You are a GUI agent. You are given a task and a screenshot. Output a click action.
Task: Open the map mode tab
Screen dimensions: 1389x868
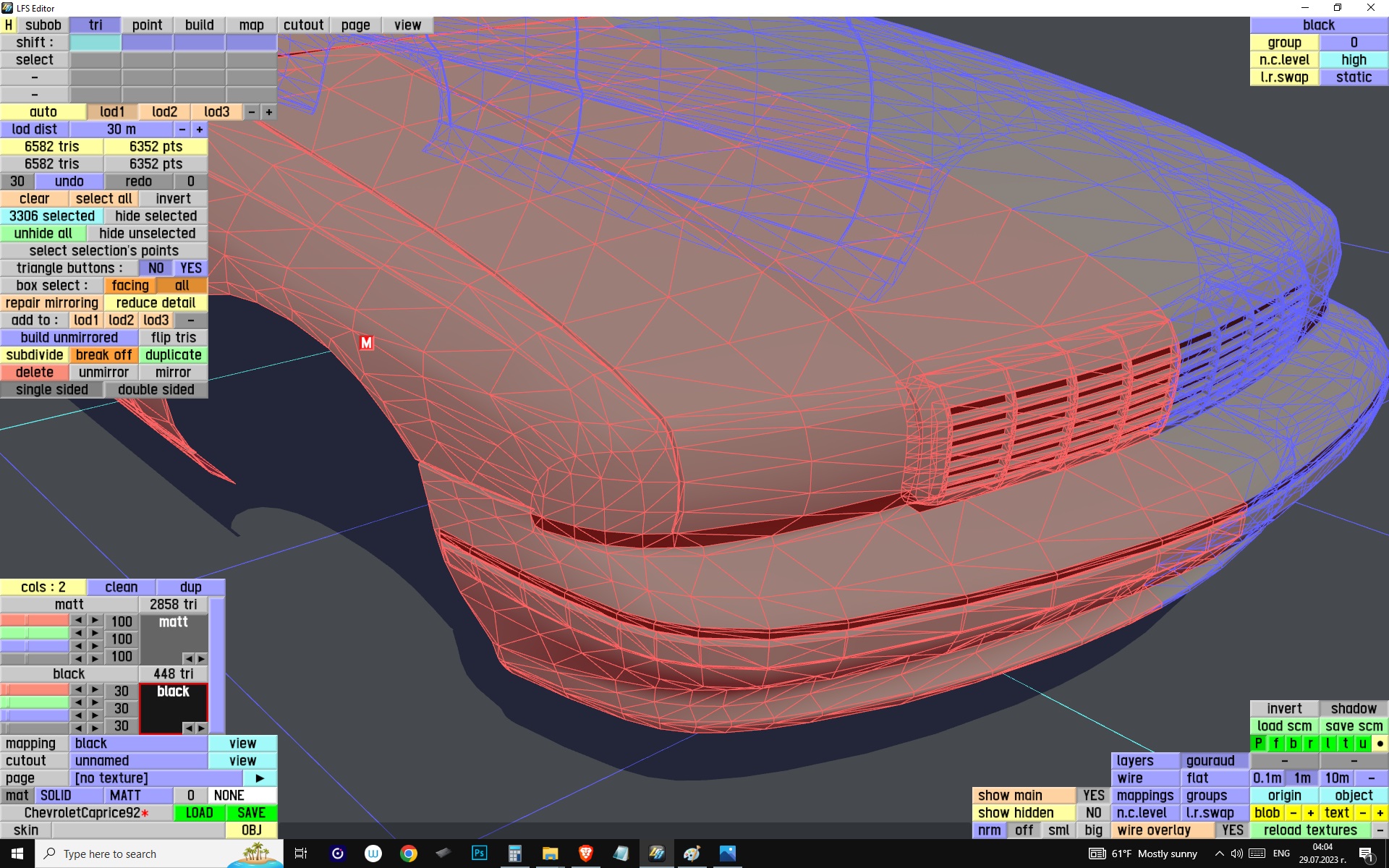251,25
